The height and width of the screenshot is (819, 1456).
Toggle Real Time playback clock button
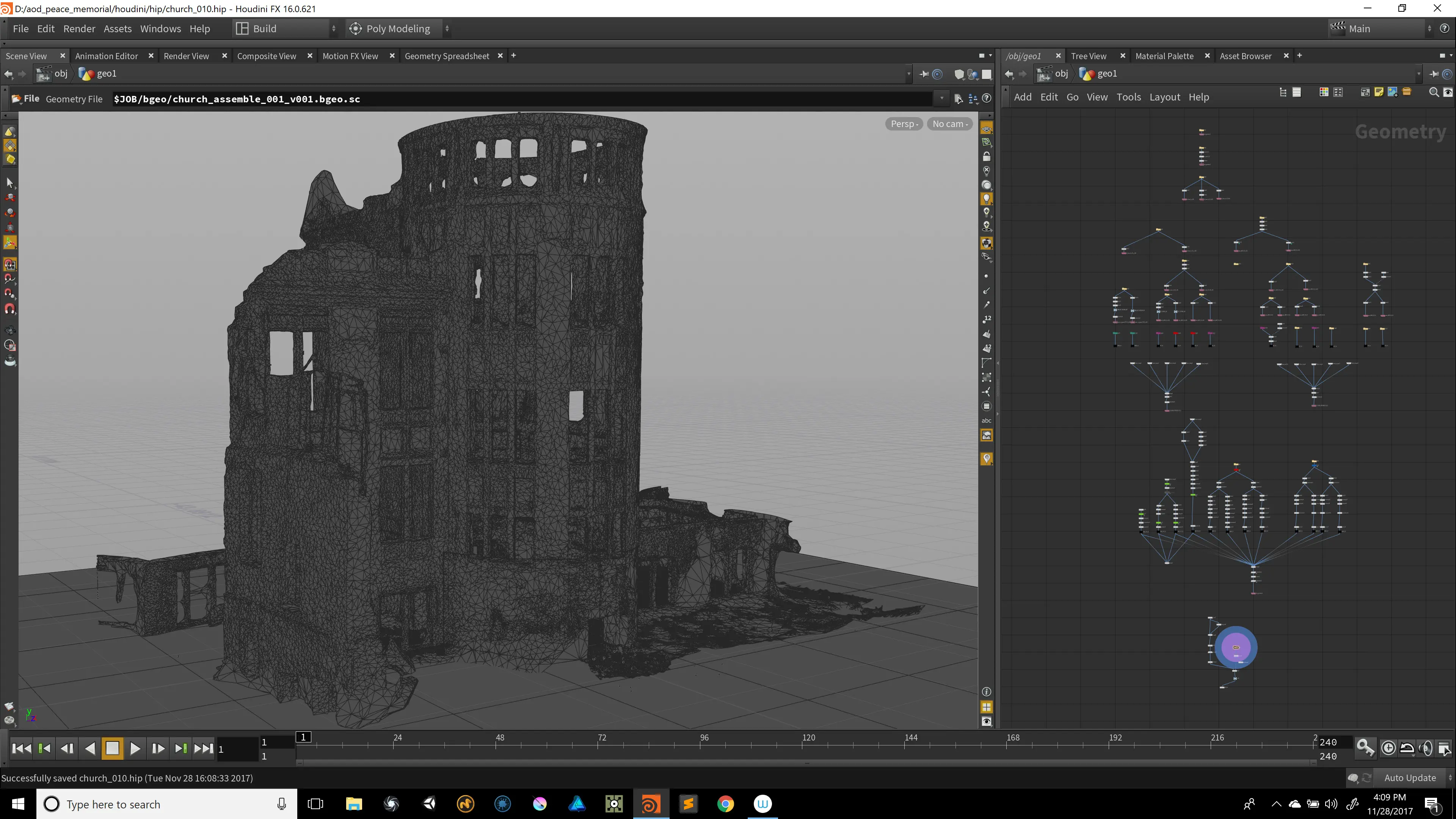(1388, 748)
